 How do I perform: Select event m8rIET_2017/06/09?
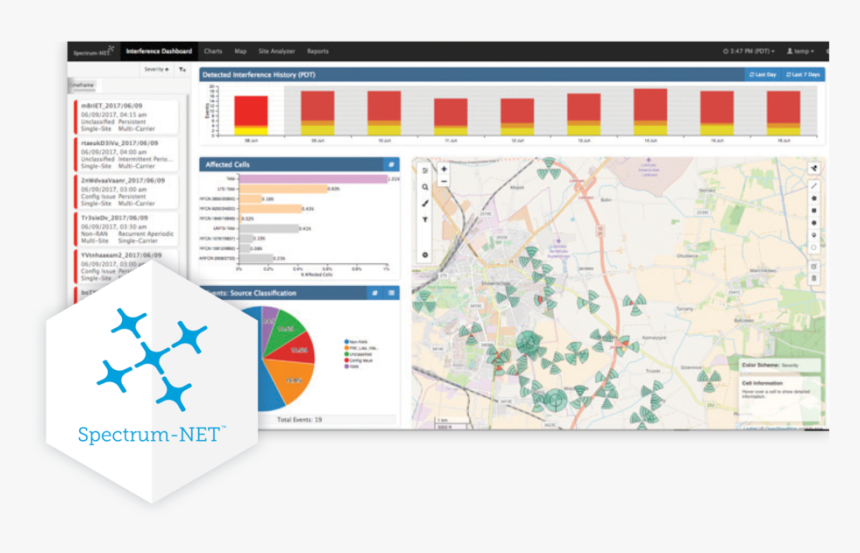[x=127, y=117]
